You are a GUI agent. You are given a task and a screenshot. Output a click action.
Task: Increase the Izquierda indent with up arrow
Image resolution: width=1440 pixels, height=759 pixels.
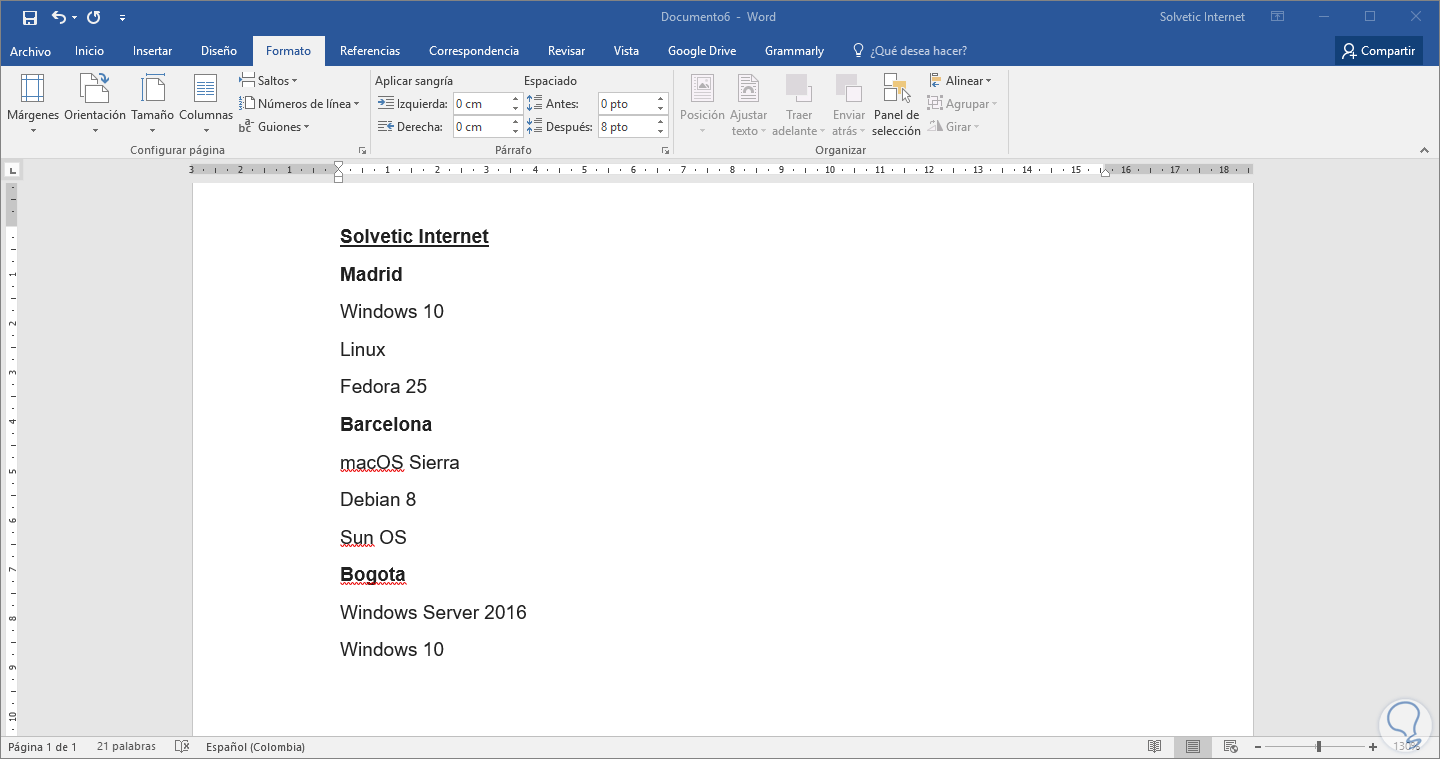click(516, 99)
